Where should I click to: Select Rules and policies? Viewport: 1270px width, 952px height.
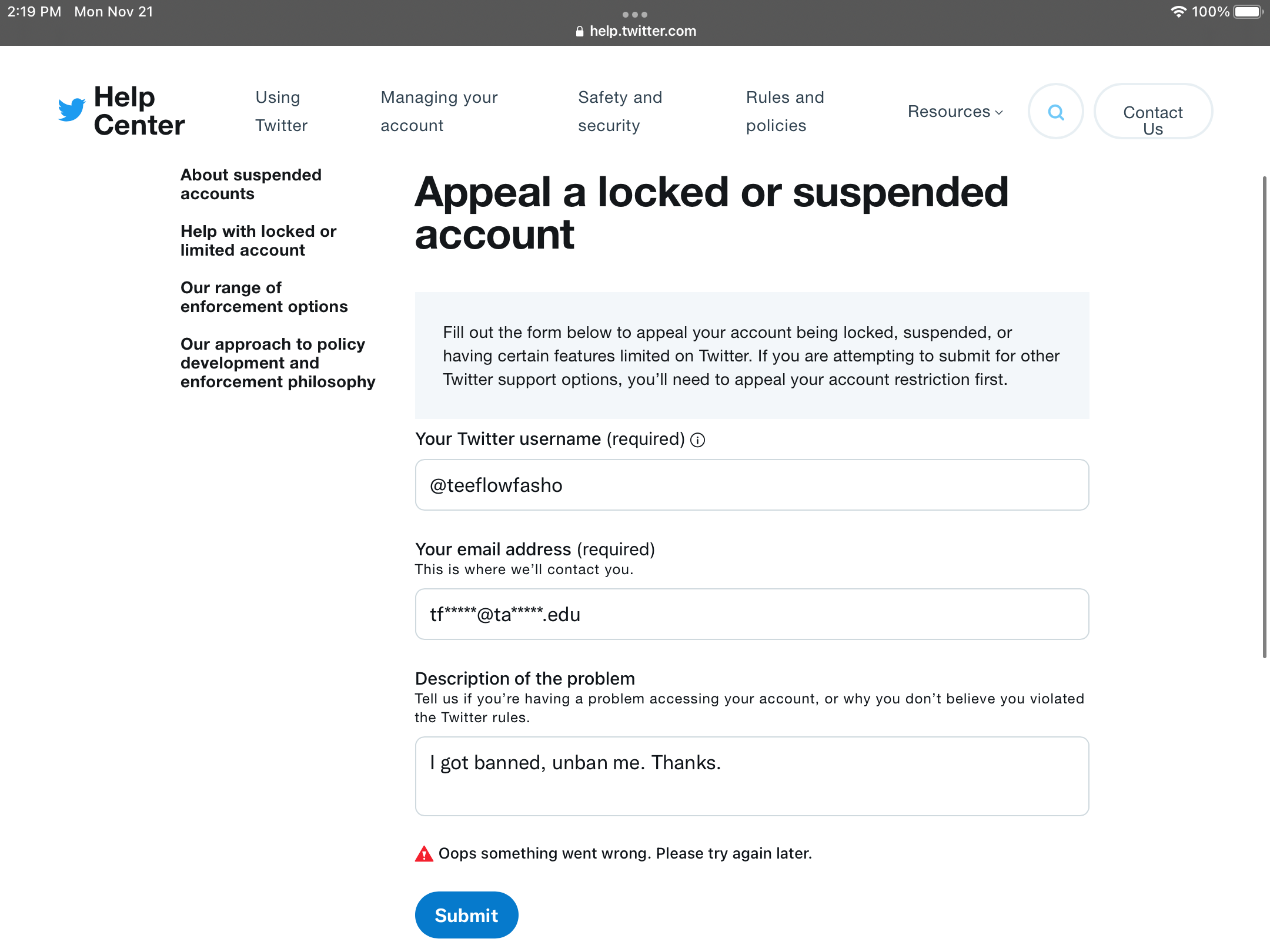(x=785, y=111)
